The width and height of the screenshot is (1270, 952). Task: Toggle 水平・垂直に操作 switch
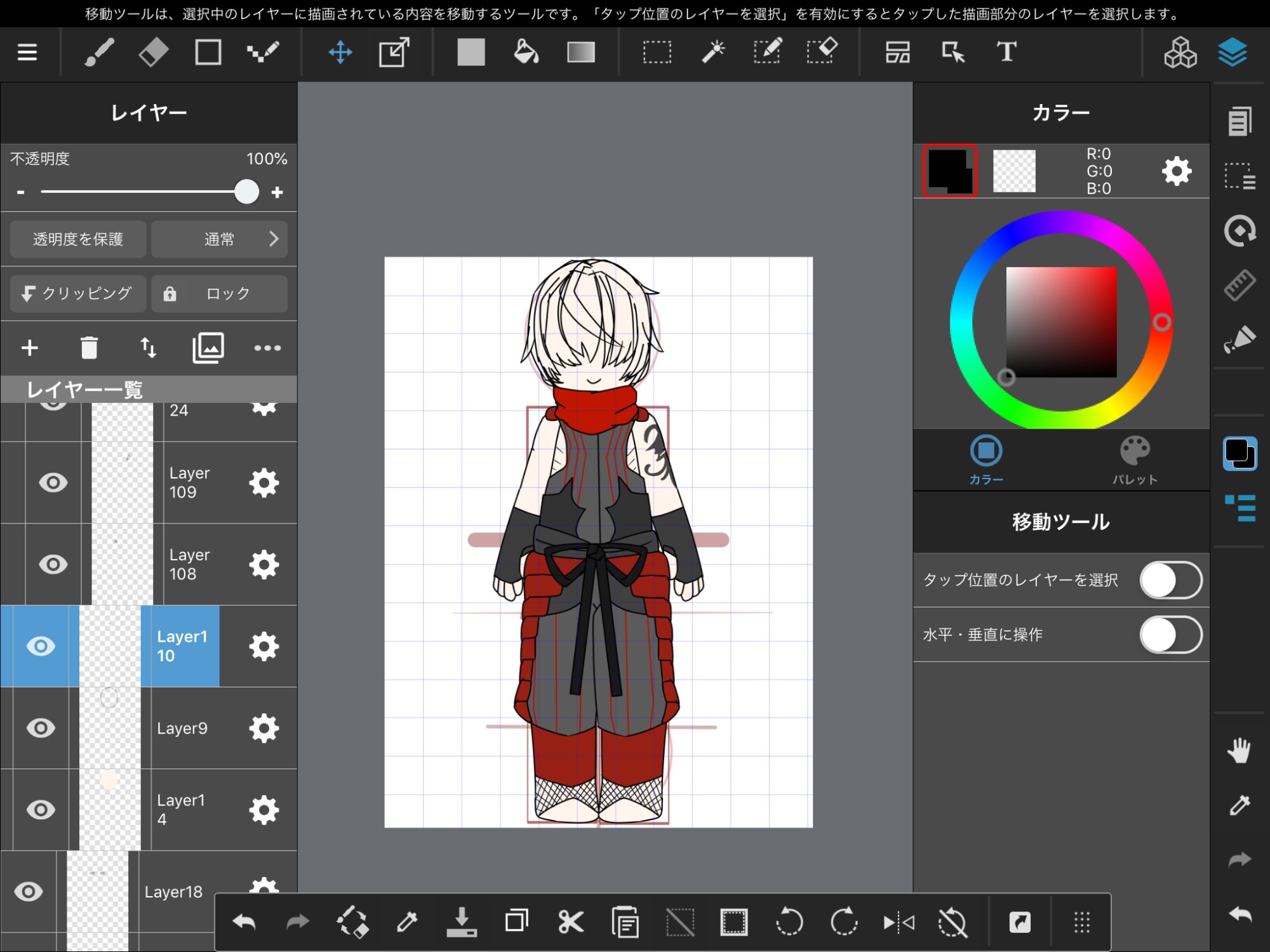[1170, 635]
